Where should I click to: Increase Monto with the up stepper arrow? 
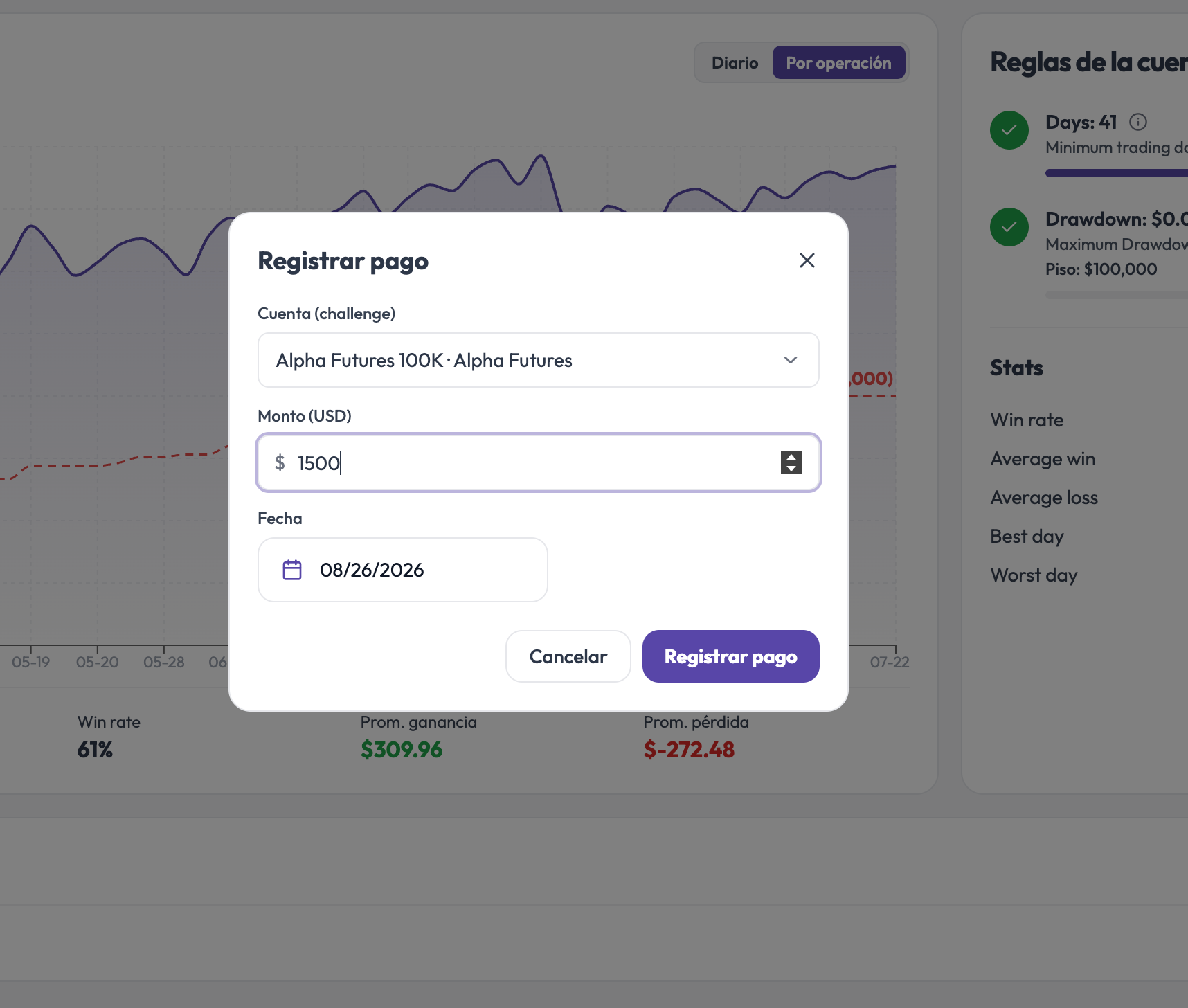(791, 457)
